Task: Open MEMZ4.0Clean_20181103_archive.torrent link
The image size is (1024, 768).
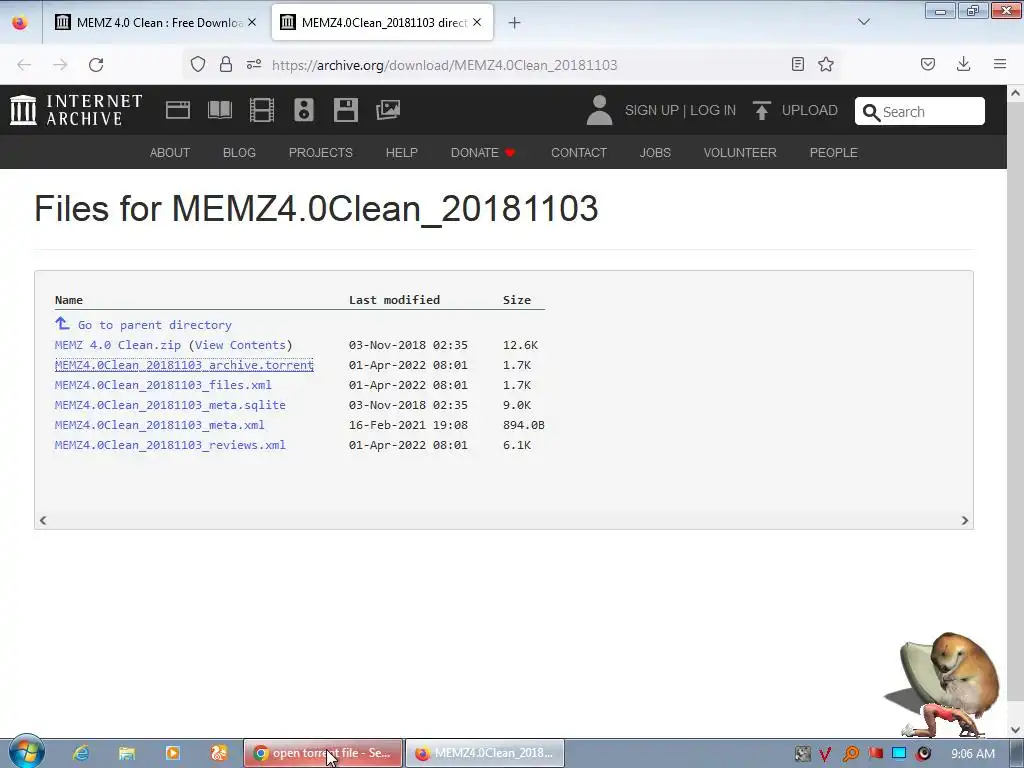Action: coord(184,365)
